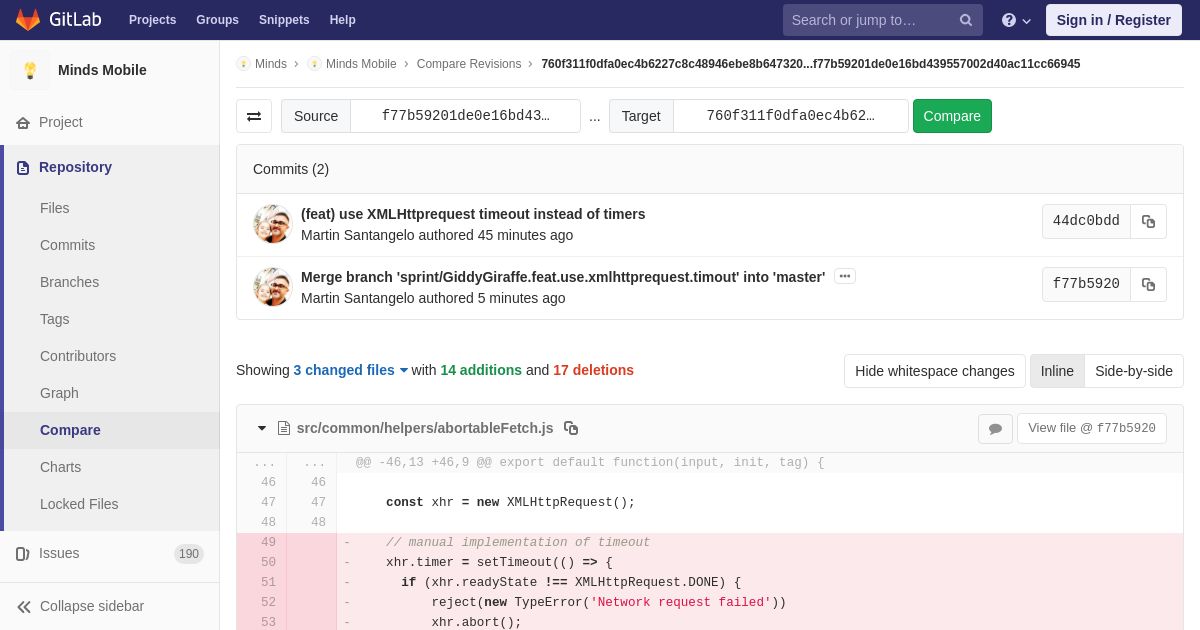Click the search magnifier icon

[x=966, y=20]
